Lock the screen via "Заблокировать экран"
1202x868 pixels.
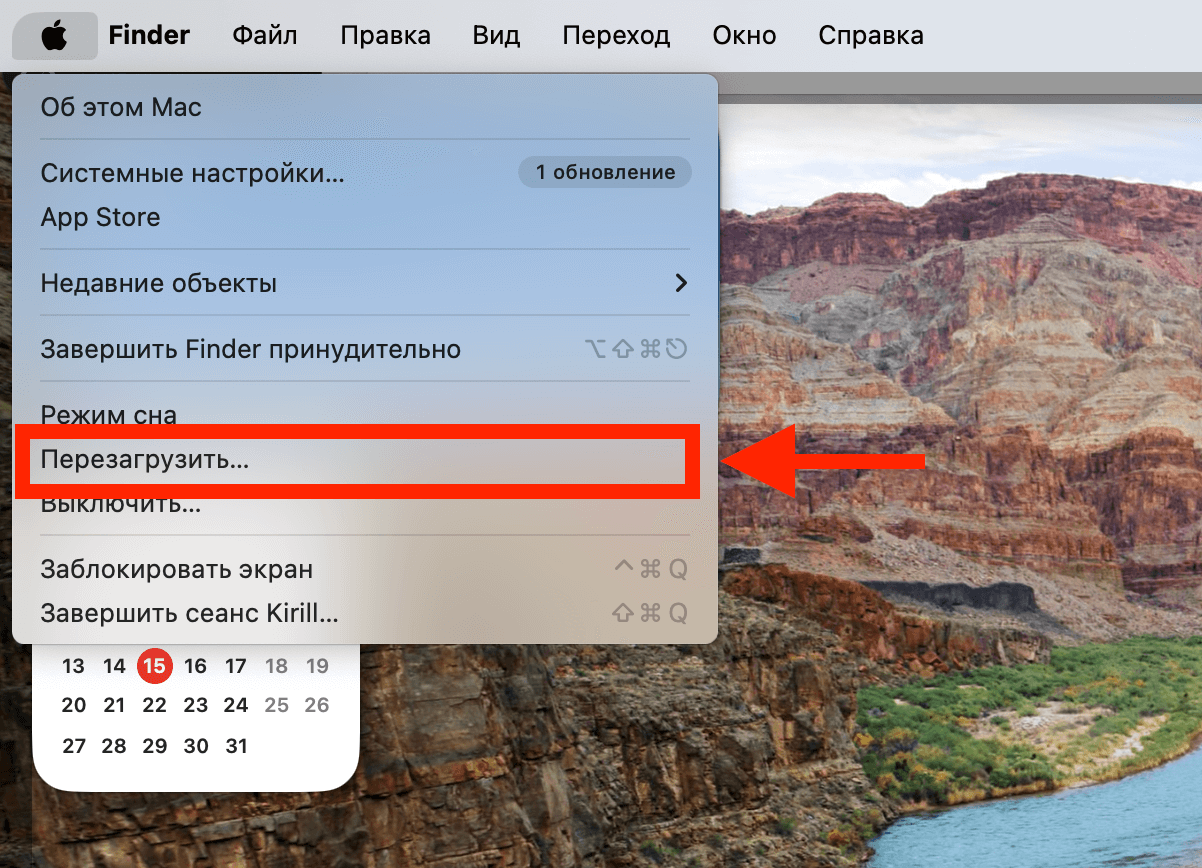[x=178, y=569]
